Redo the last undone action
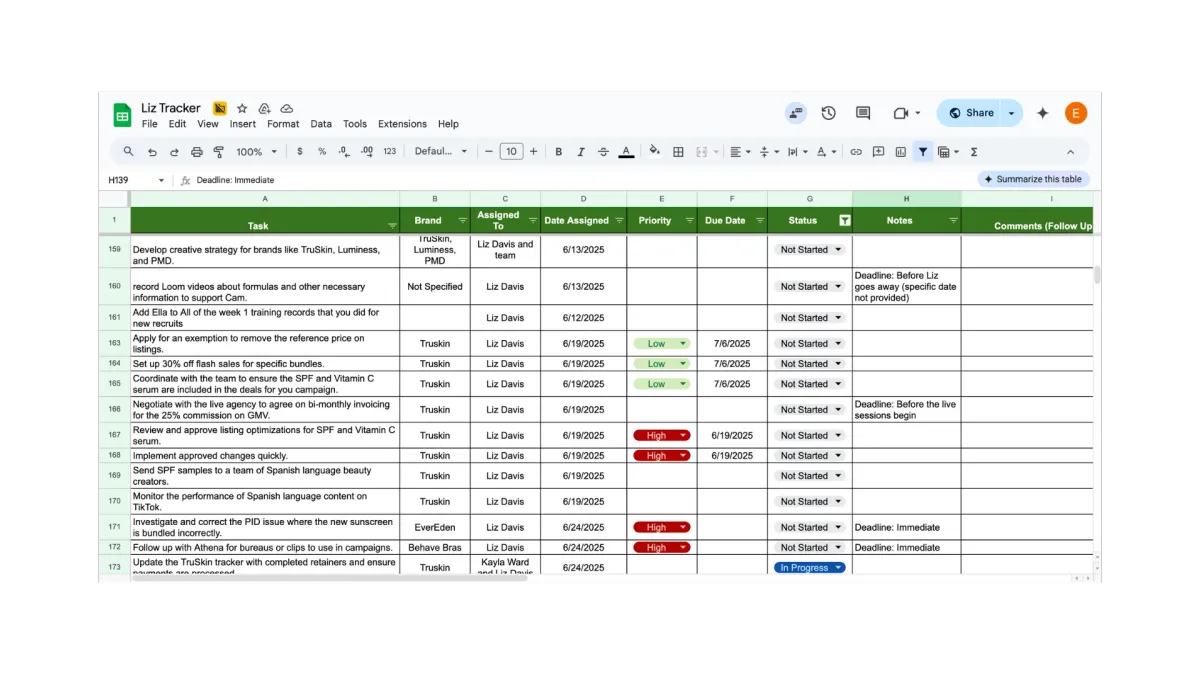The image size is (1200, 675). 174,152
